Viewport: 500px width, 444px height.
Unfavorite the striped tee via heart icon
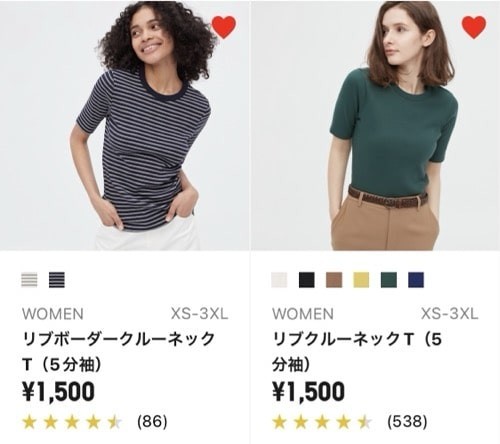click(224, 27)
